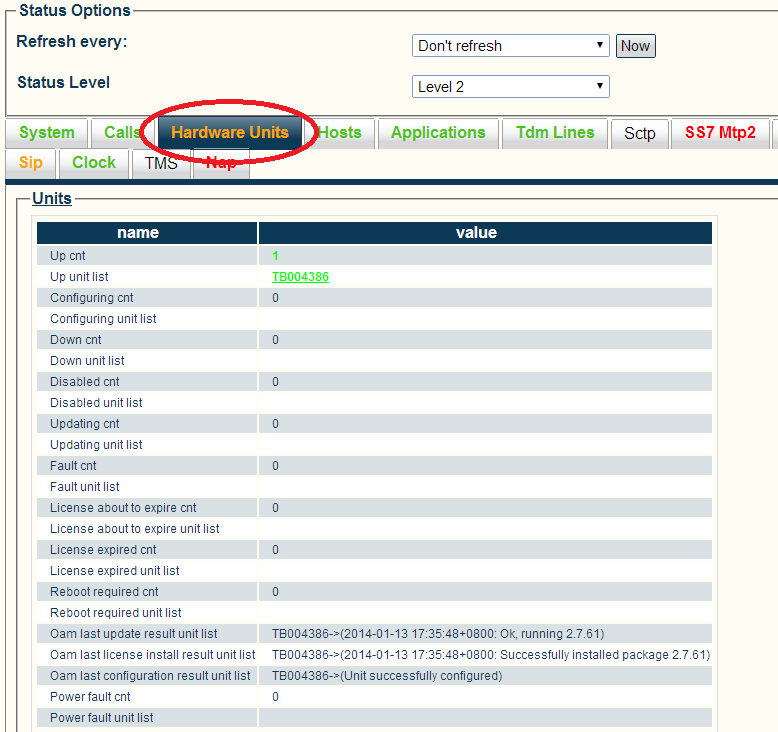Select the 'Down unit list' label
The width and height of the screenshot is (778, 732).
(87, 361)
